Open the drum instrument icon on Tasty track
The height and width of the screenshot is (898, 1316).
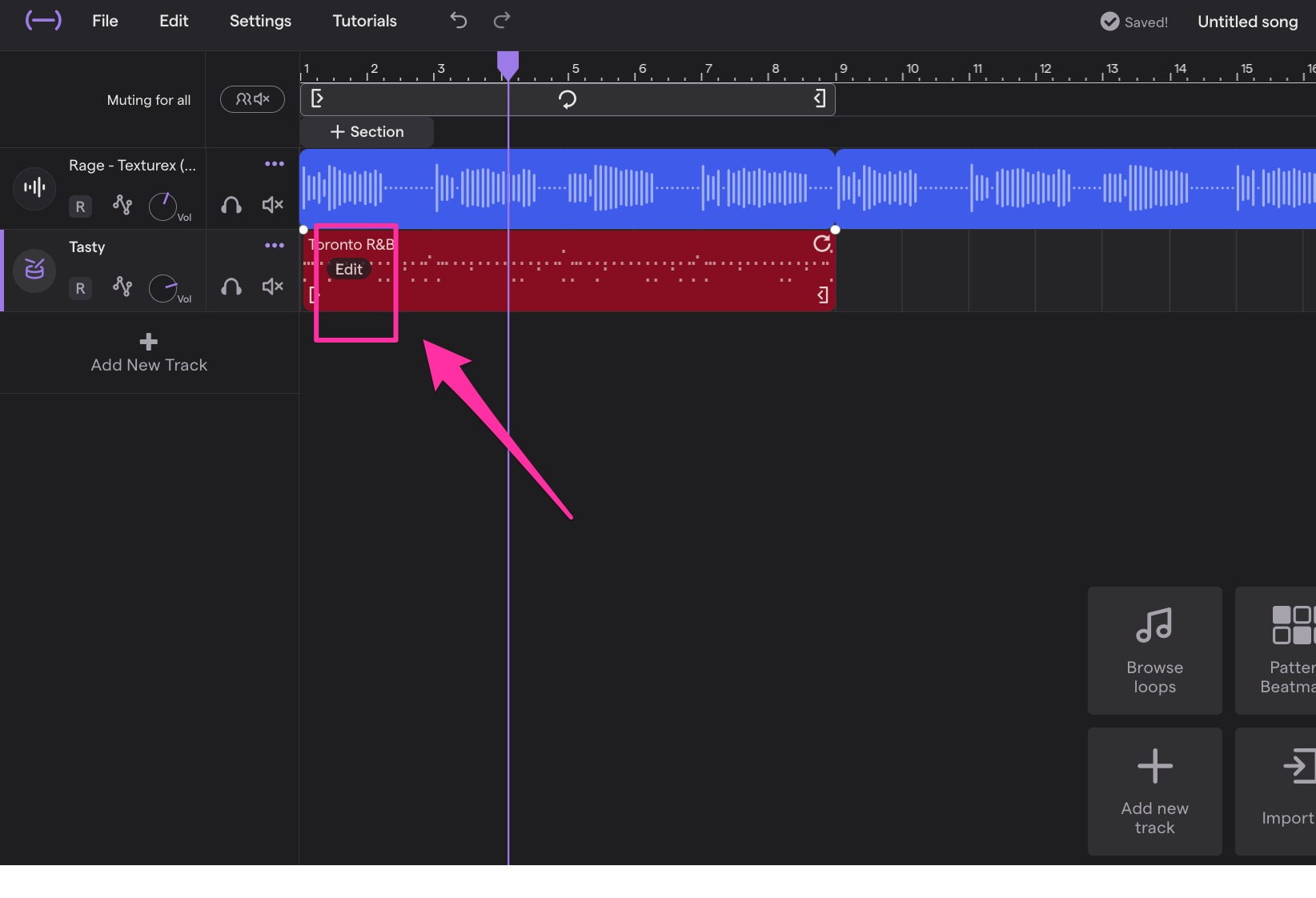click(34, 271)
